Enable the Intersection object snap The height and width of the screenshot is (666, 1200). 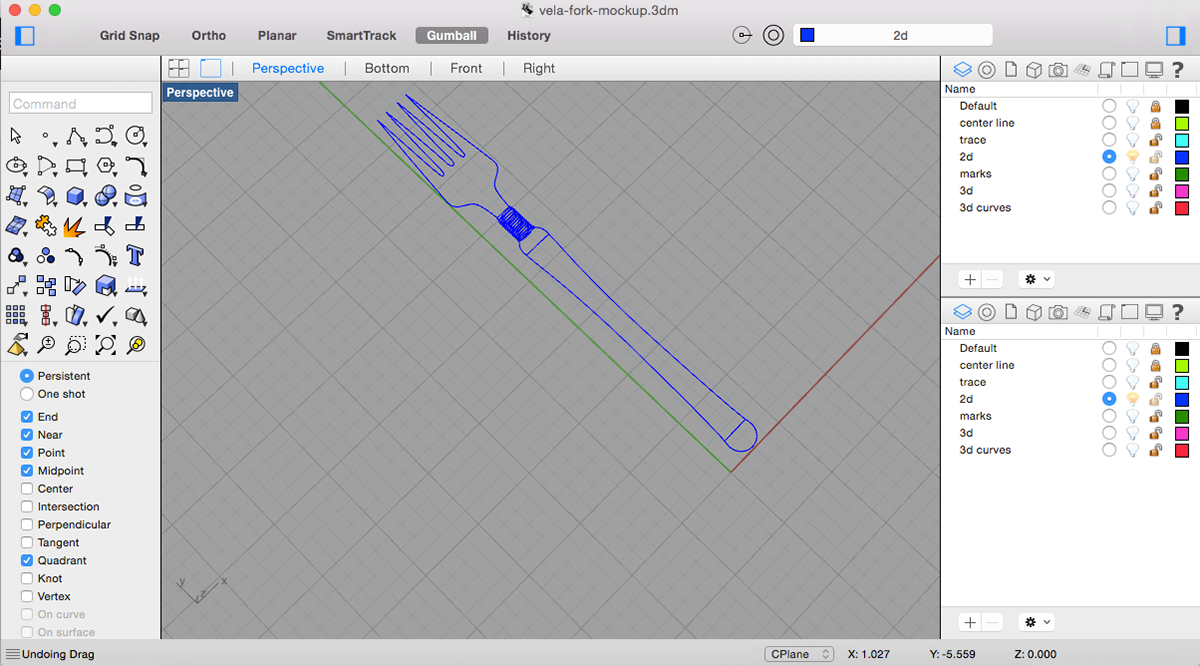[27, 507]
